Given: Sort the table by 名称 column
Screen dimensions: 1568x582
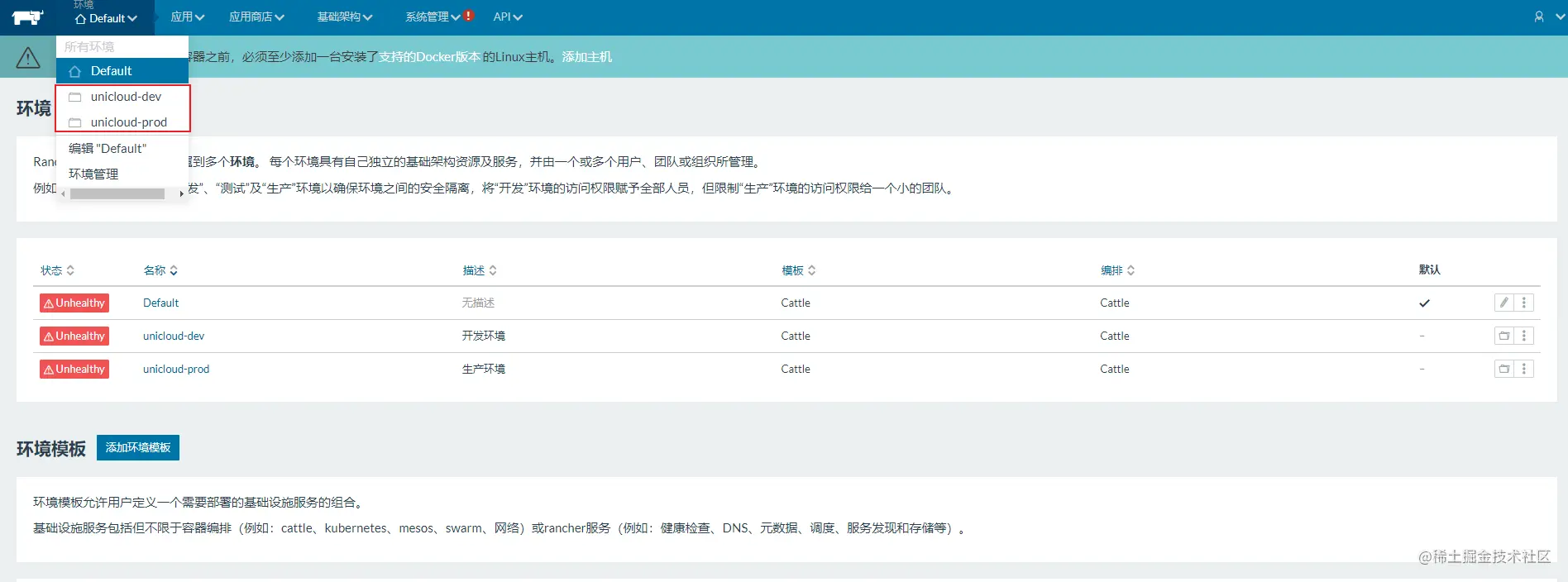Looking at the screenshot, I should [x=160, y=270].
